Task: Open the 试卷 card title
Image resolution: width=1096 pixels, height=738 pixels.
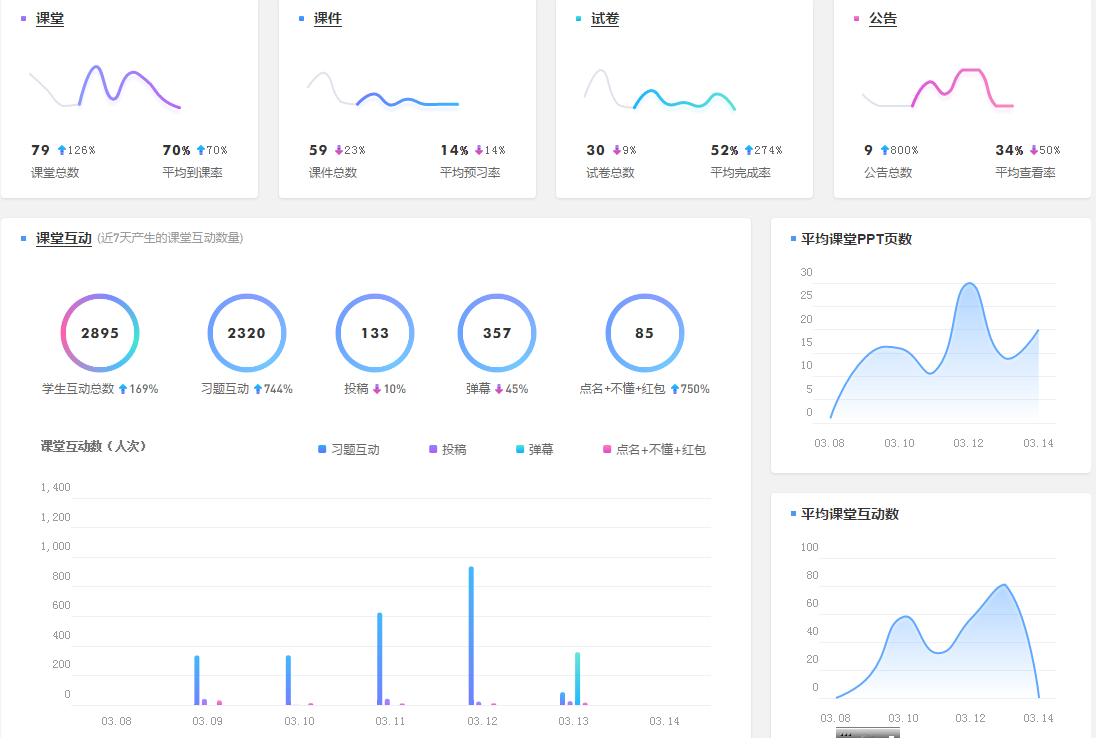Action: tap(605, 19)
